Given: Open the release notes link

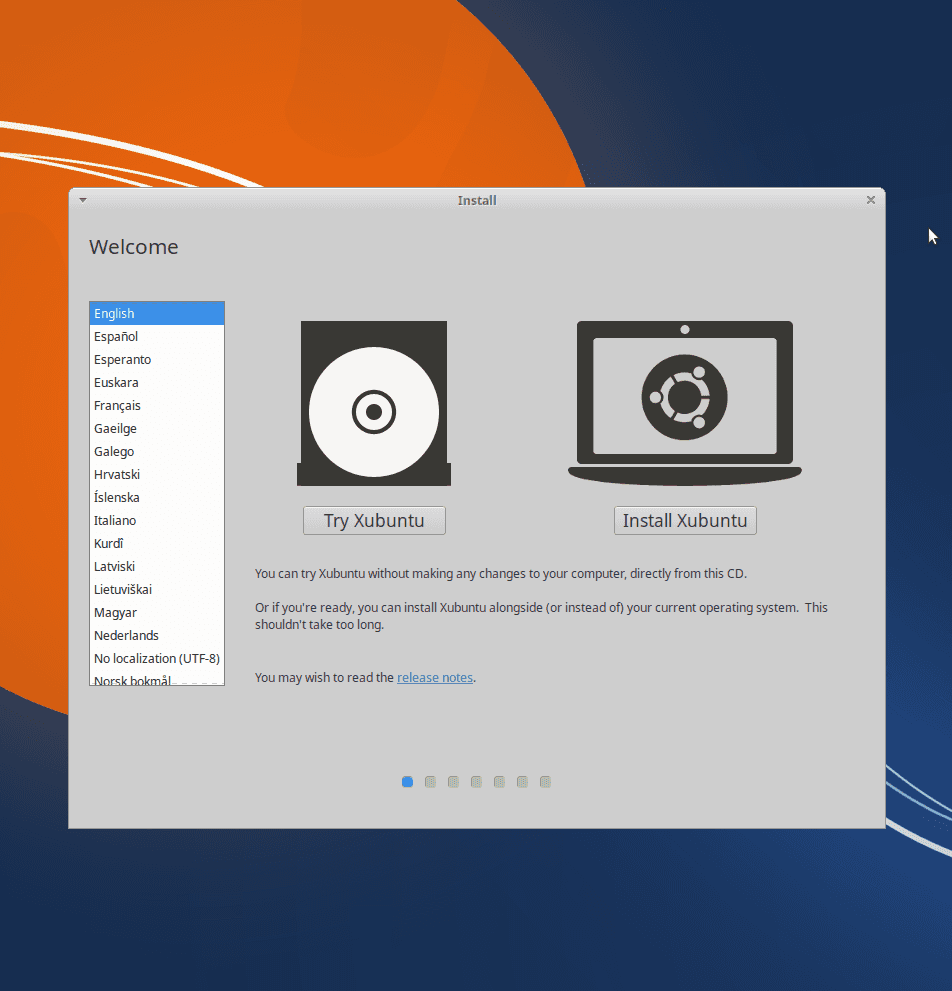Looking at the screenshot, I should (434, 677).
